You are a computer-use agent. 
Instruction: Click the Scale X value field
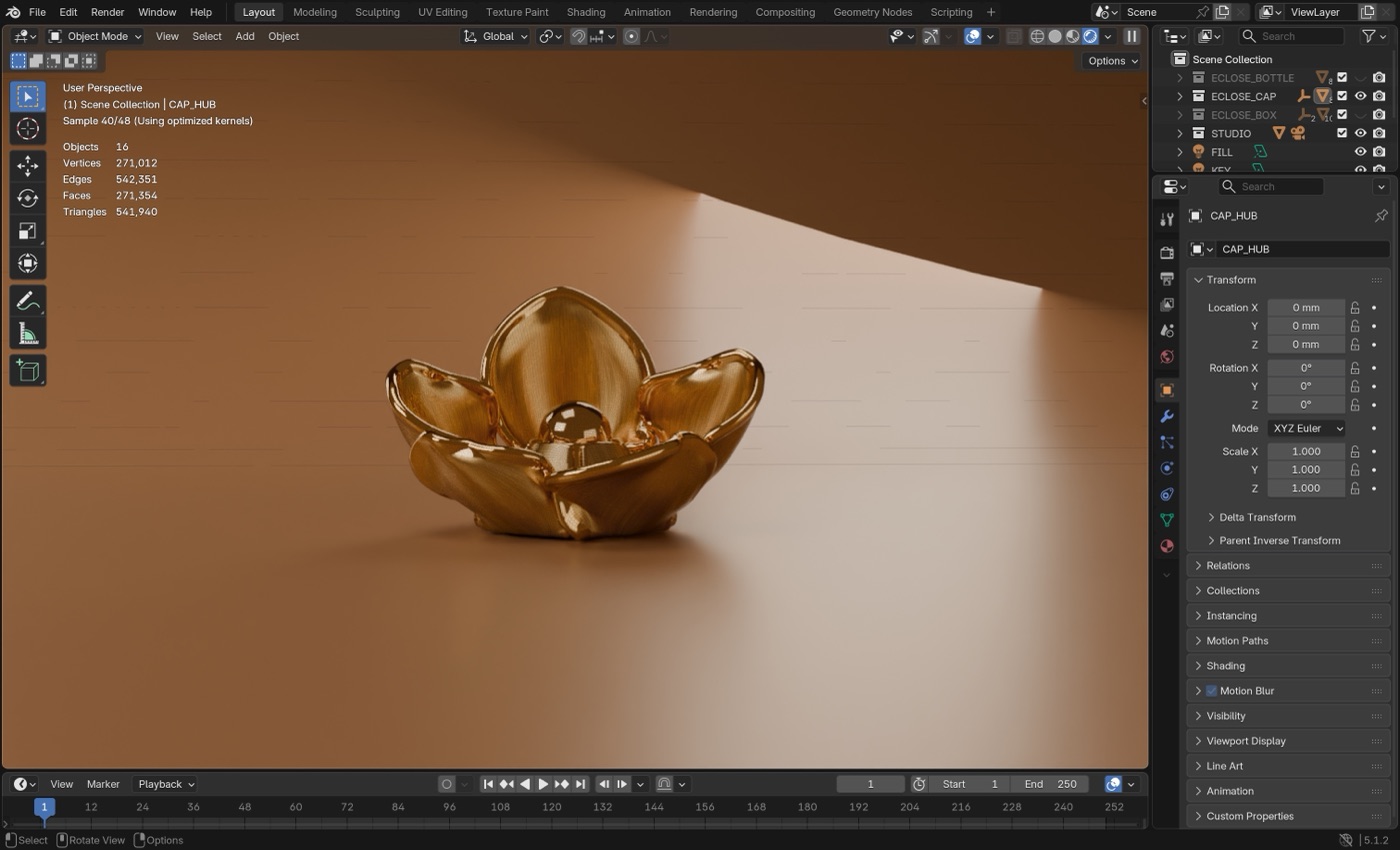pyautogui.click(x=1306, y=451)
